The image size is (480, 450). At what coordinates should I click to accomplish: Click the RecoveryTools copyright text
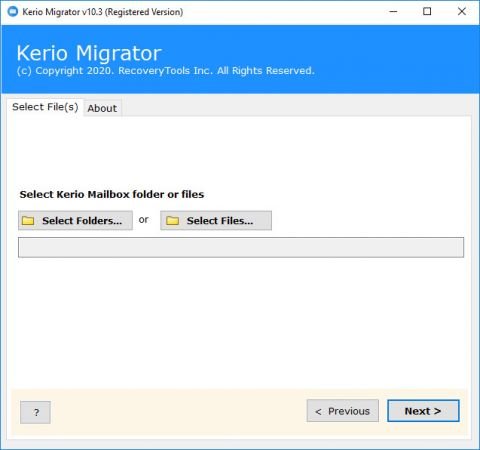click(x=166, y=71)
